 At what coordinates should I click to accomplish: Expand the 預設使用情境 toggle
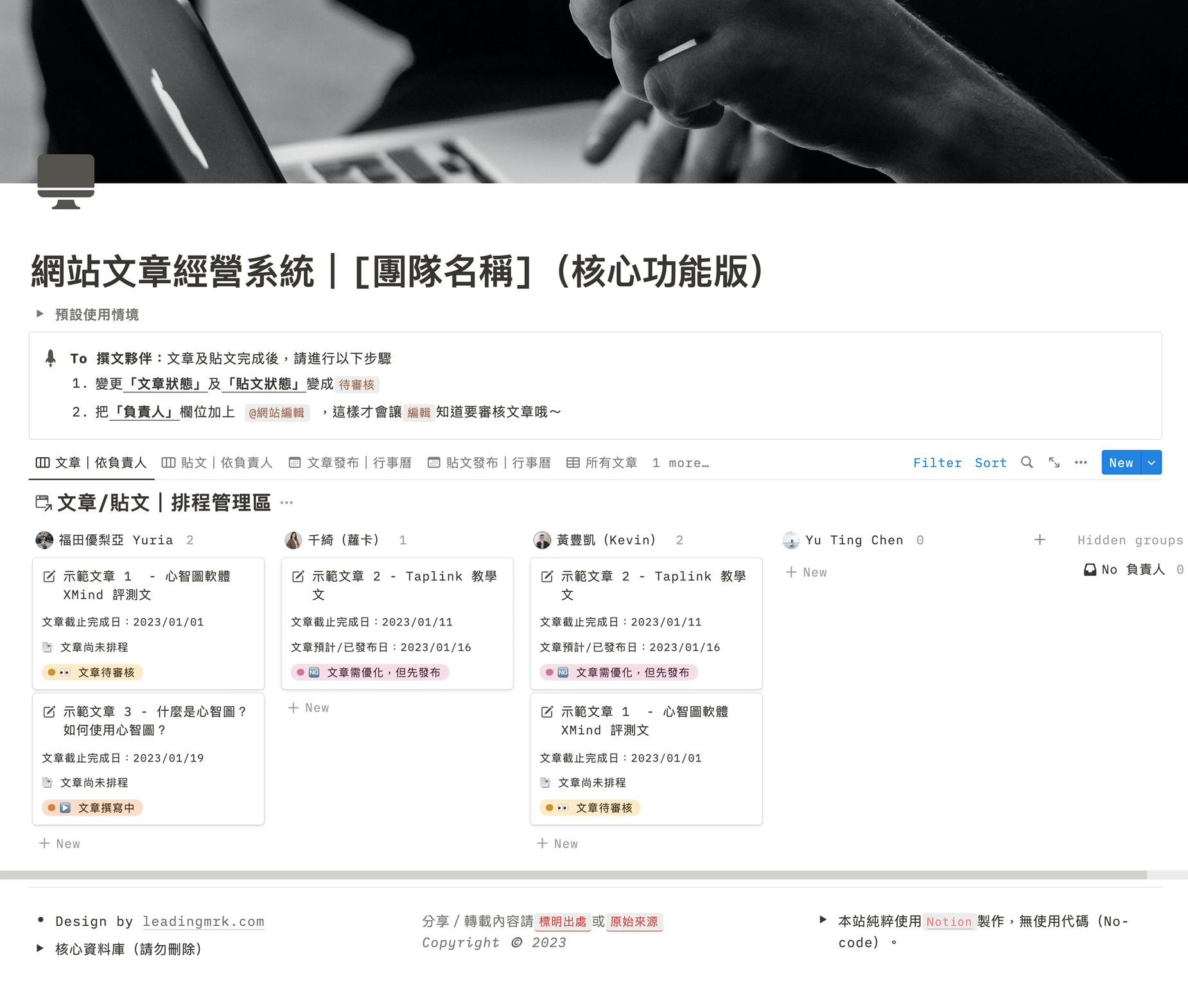(x=40, y=314)
